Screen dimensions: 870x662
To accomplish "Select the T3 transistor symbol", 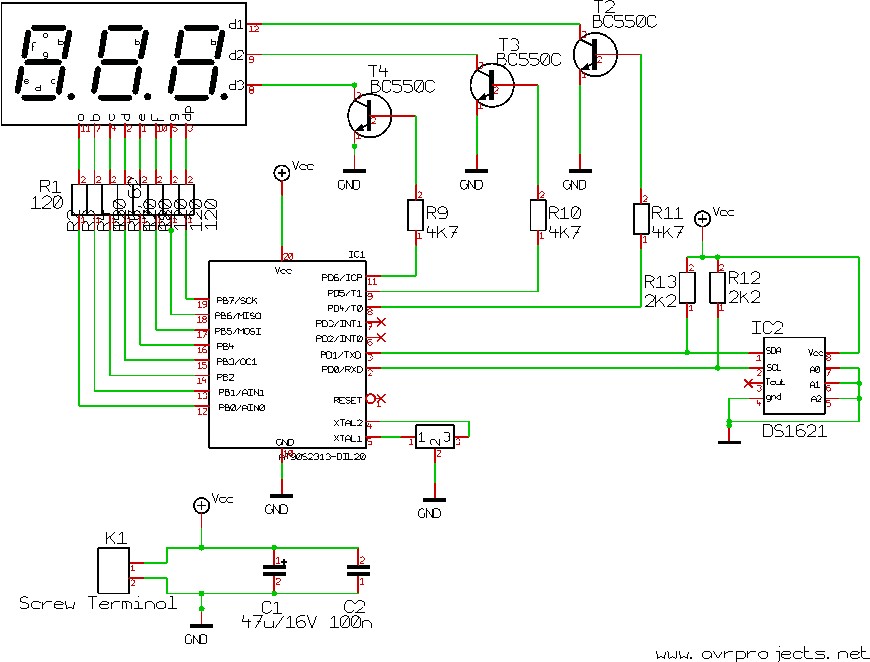I will 492,85.
